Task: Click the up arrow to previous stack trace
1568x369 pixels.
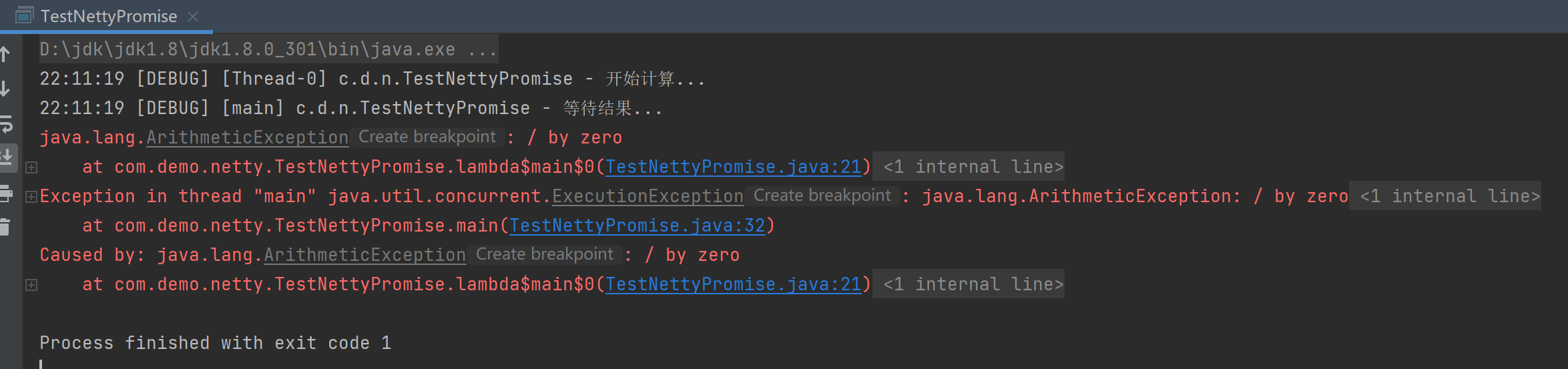Action: tap(5, 54)
